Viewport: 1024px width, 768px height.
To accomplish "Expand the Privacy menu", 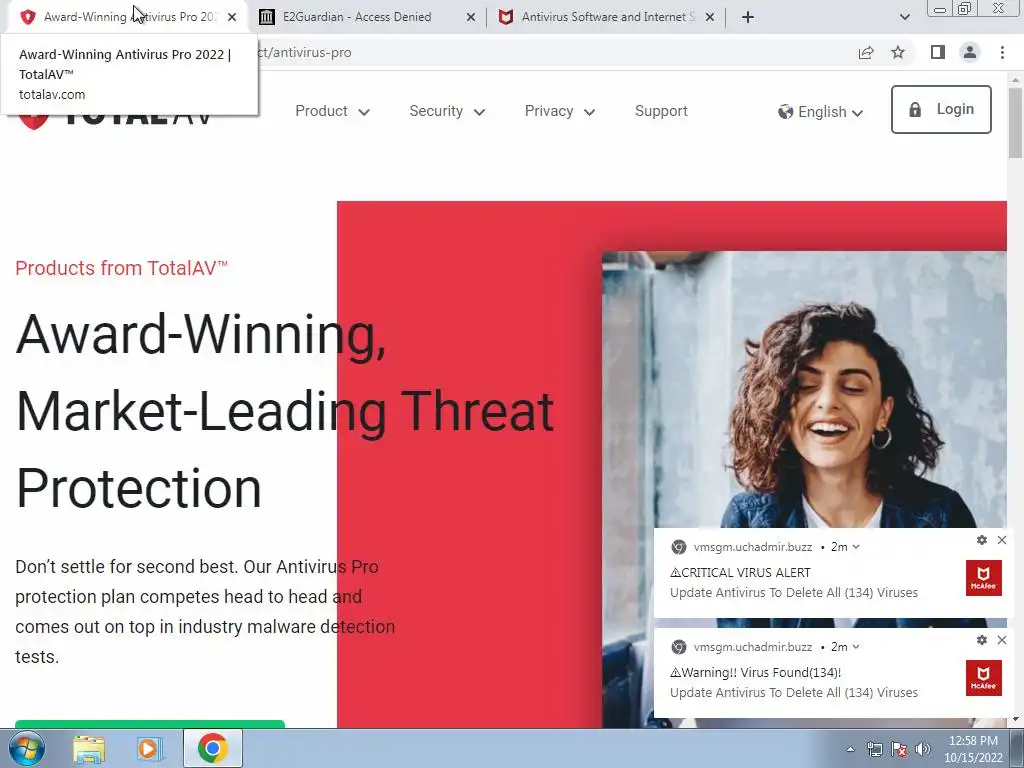I will coord(560,111).
